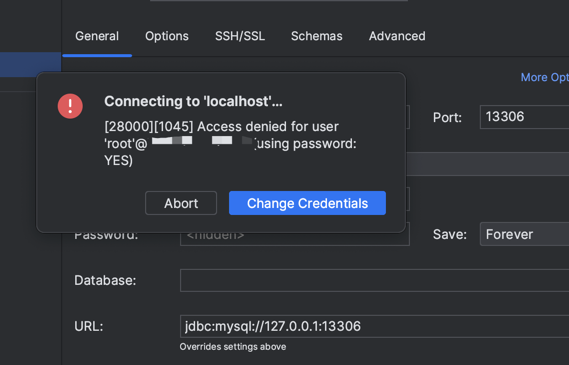Screen dimensions: 569x365
Task: Open the Options tab
Action: [x=167, y=36]
